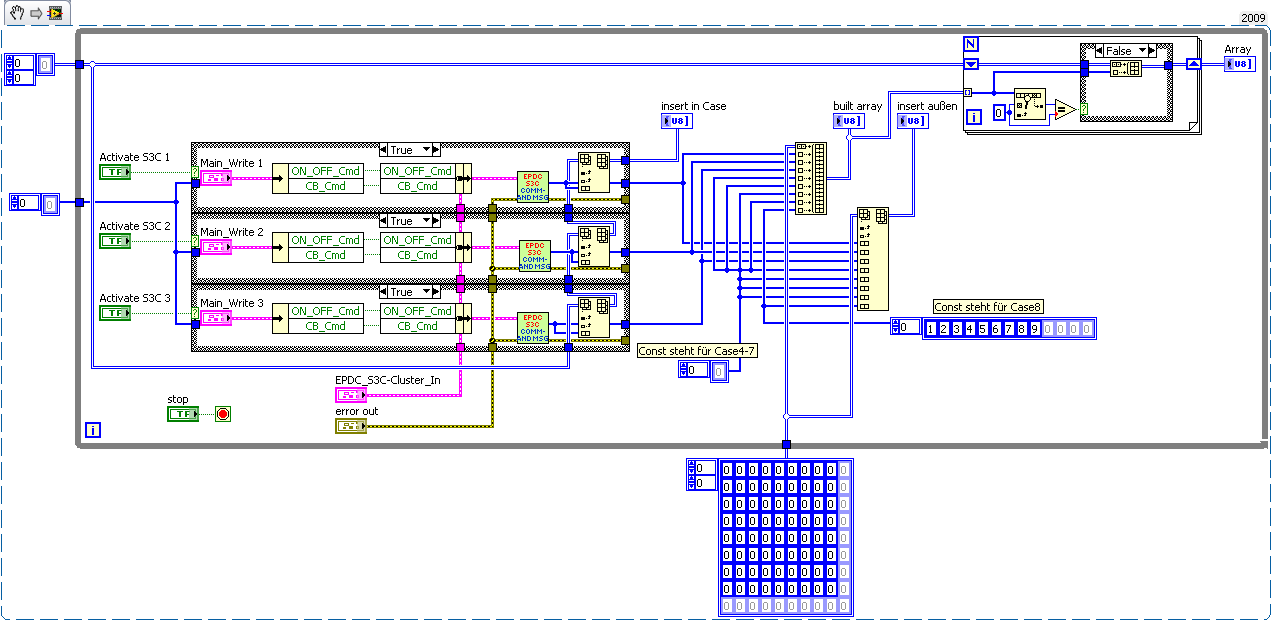1272x621 pixels.
Task: Click the while loop iteration terminal
Action: (94, 431)
